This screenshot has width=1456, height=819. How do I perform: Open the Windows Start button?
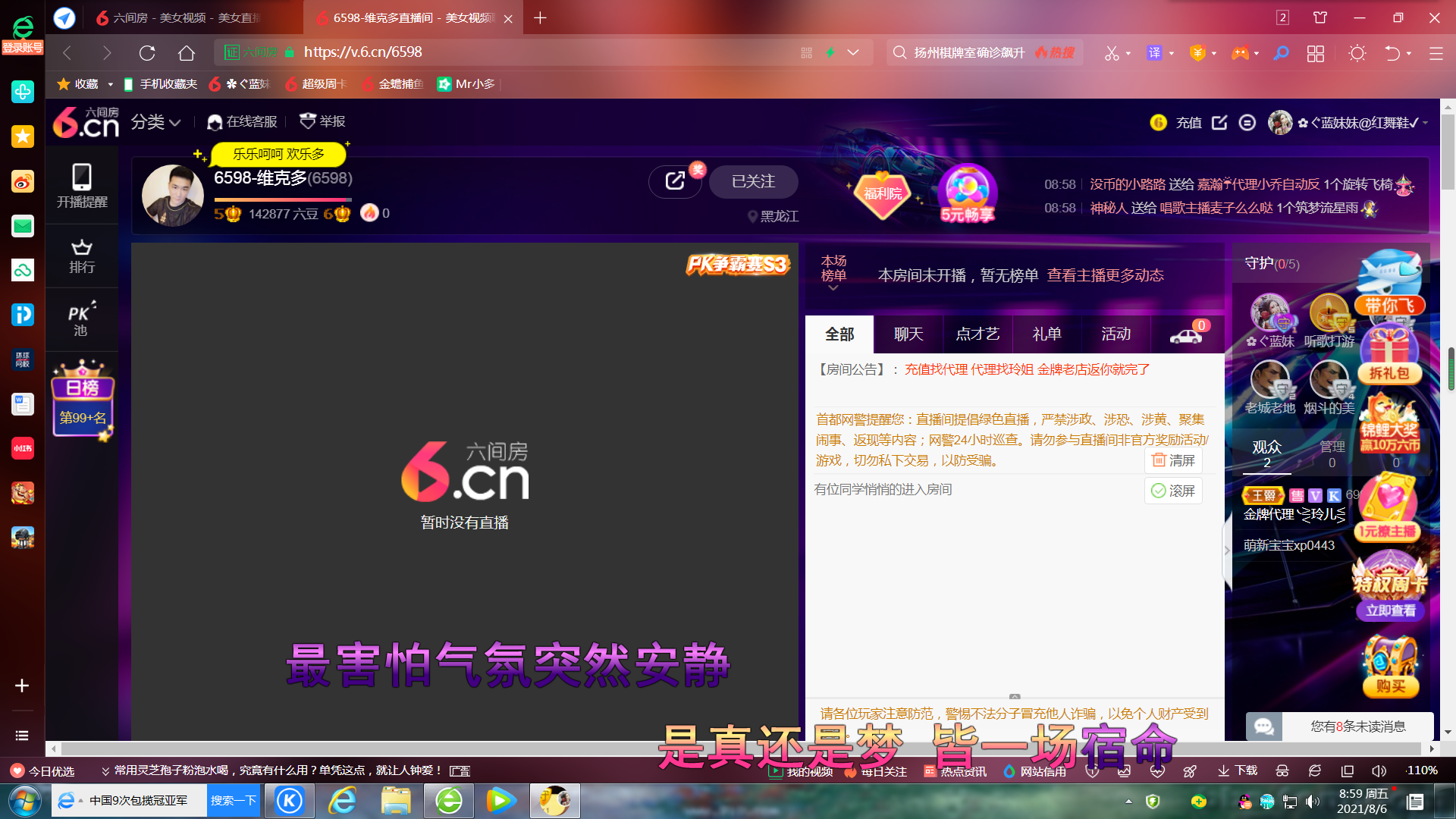pyautogui.click(x=24, y=801)
